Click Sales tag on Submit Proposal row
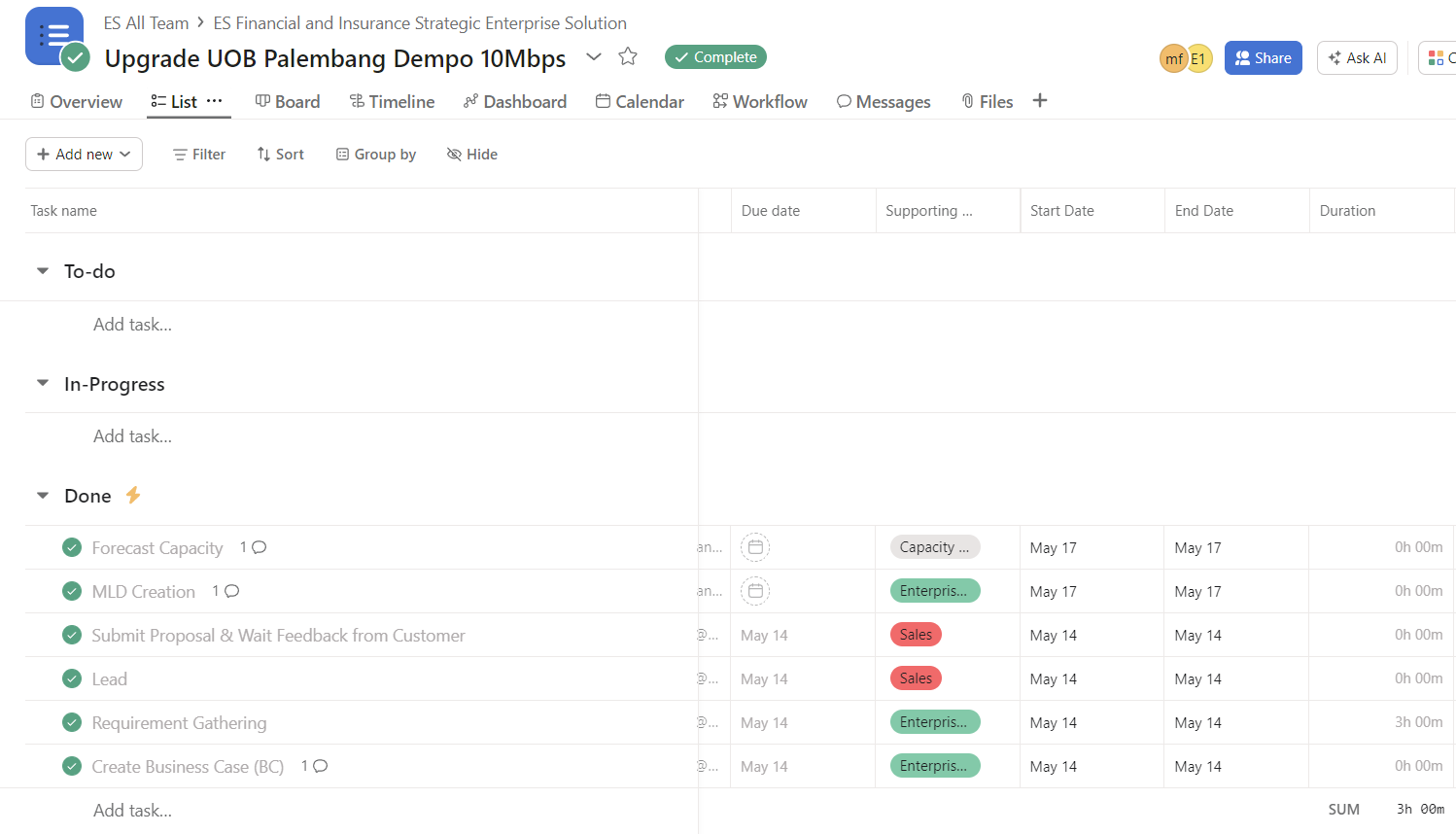1456x834 pixels. pos(916,635)
